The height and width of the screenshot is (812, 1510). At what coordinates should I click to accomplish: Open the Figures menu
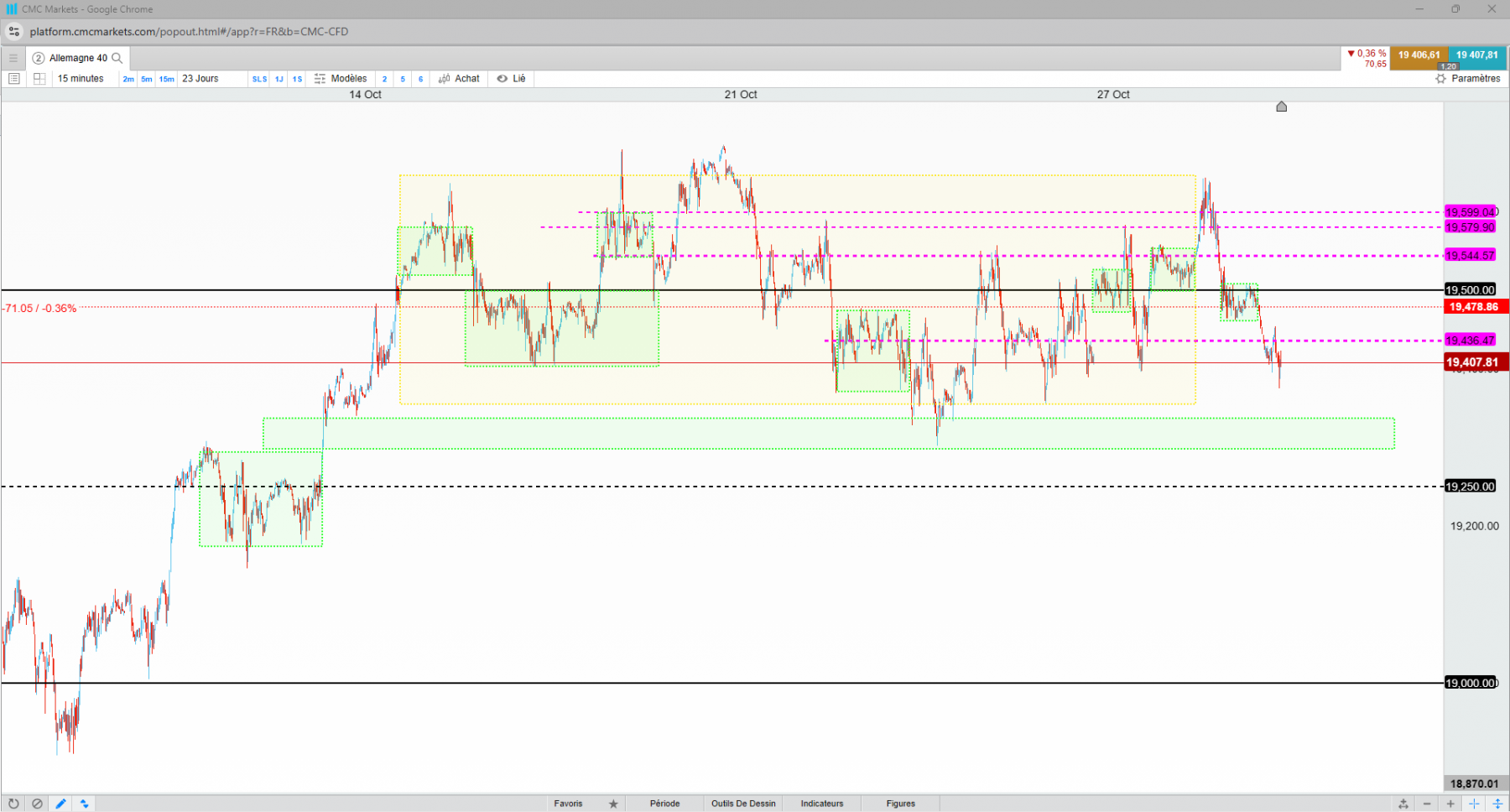[x=900, y=804]
